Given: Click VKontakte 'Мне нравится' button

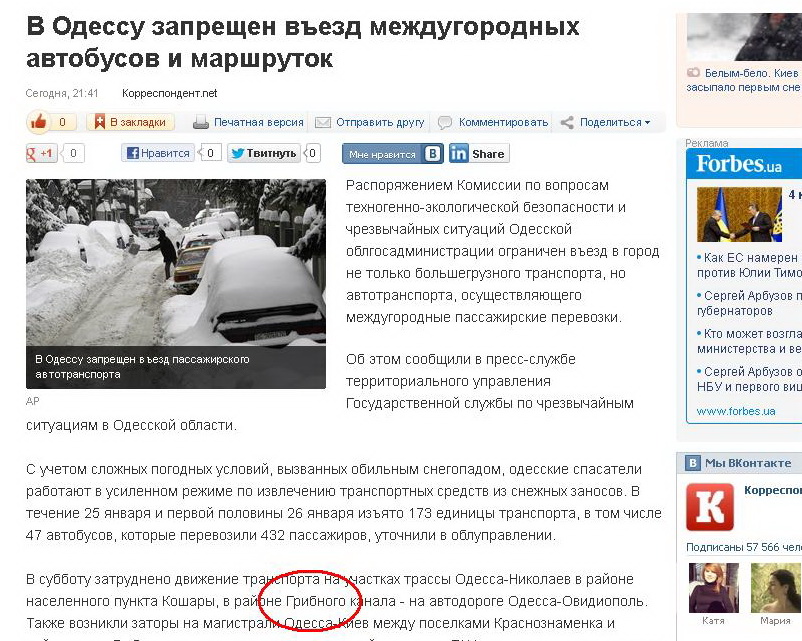Looking at the screenshot, I should (392, 153).
